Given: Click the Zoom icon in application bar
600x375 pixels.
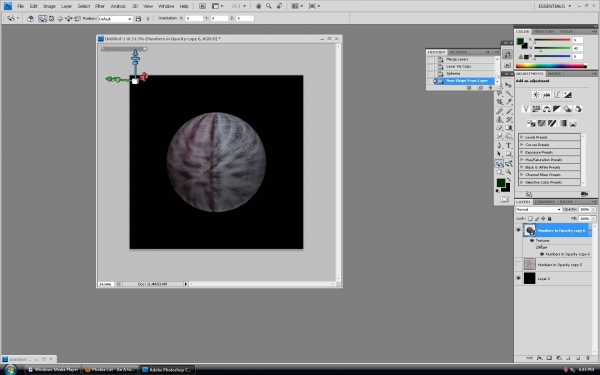Looking at the screenshot, I should 269,6.
